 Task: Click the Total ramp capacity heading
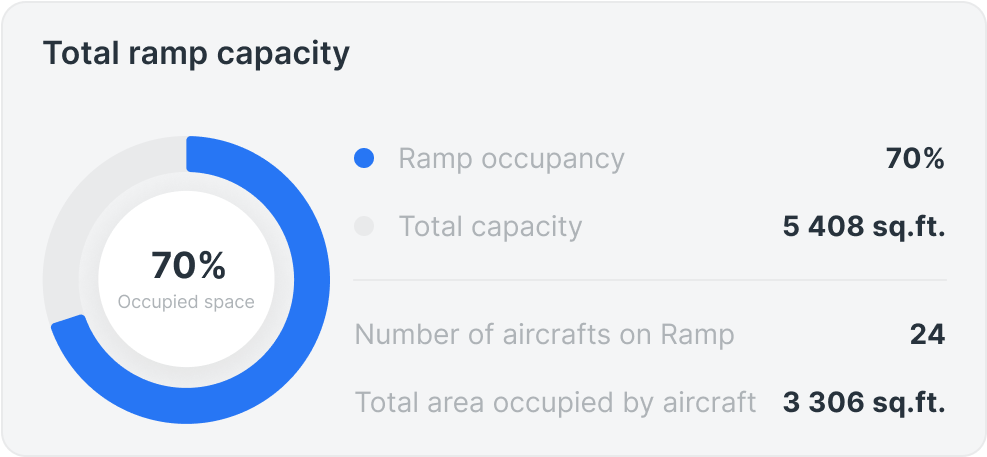coord(196,53)
